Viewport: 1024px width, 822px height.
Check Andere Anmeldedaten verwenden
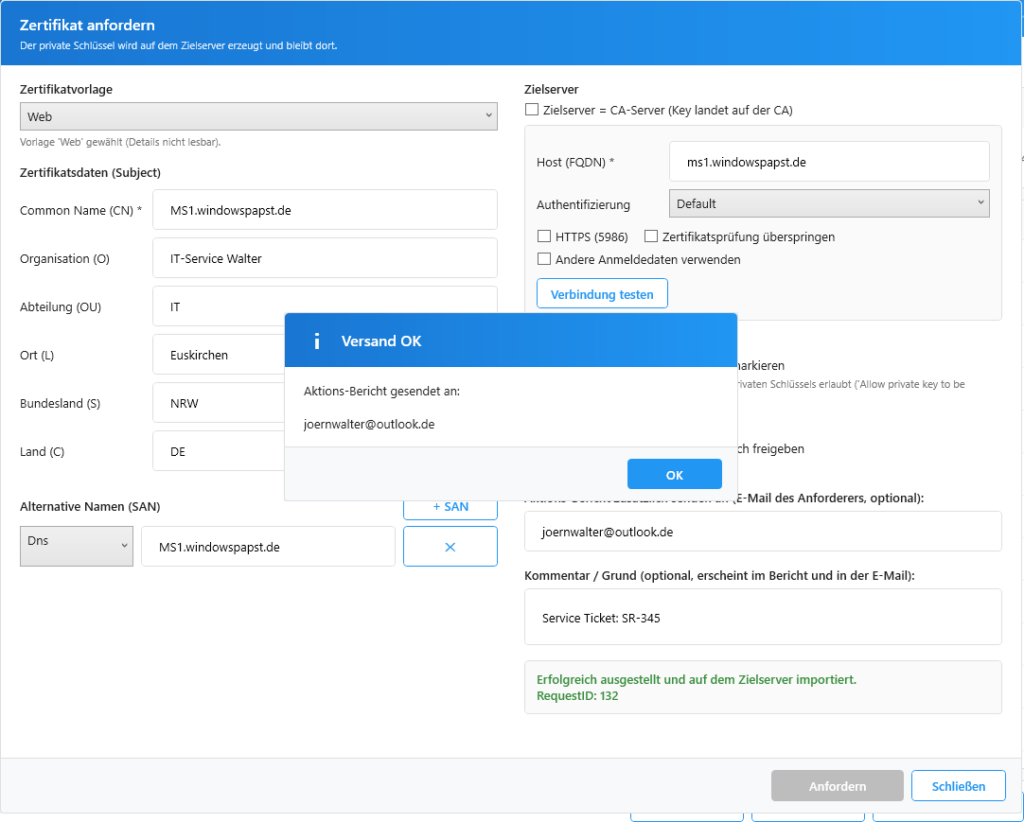(x=544, y=259)
